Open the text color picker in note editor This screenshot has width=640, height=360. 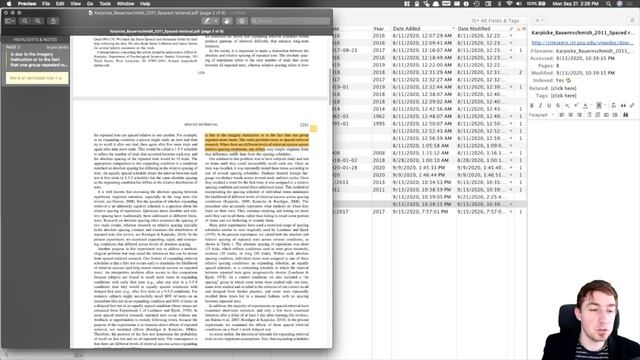(x=585, y=106)
